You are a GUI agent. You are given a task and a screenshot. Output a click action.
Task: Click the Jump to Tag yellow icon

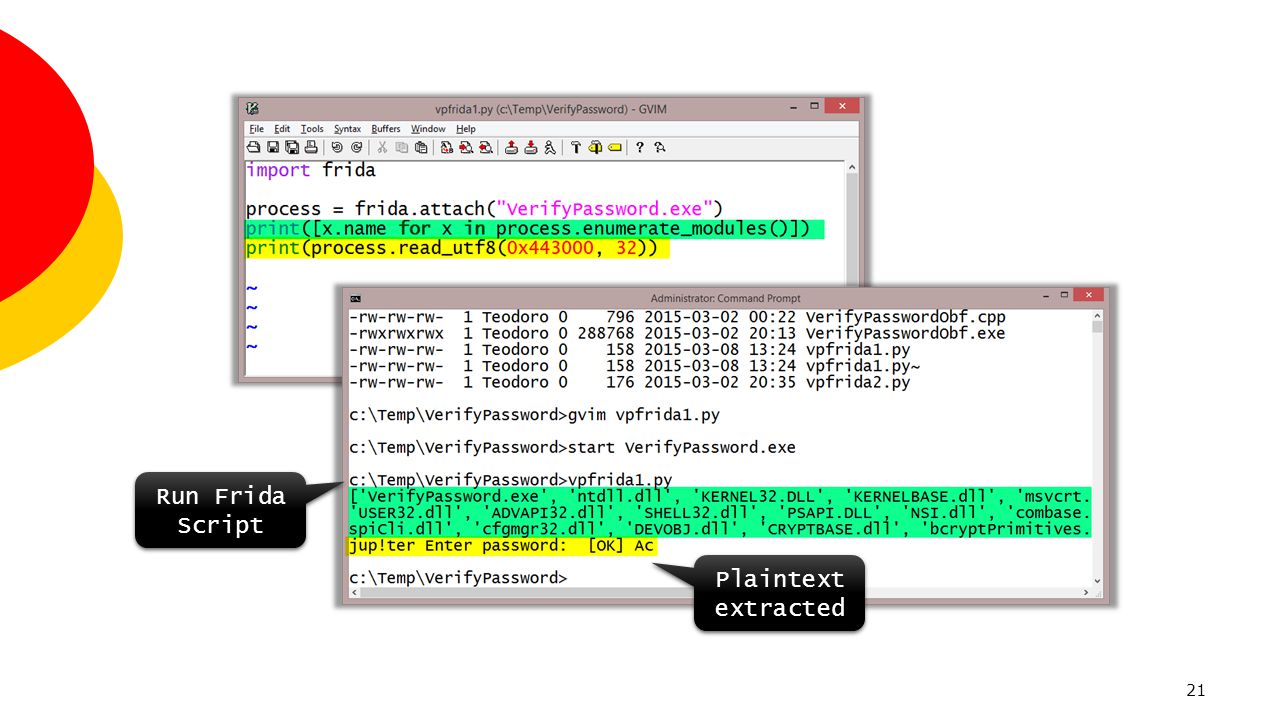614,147
